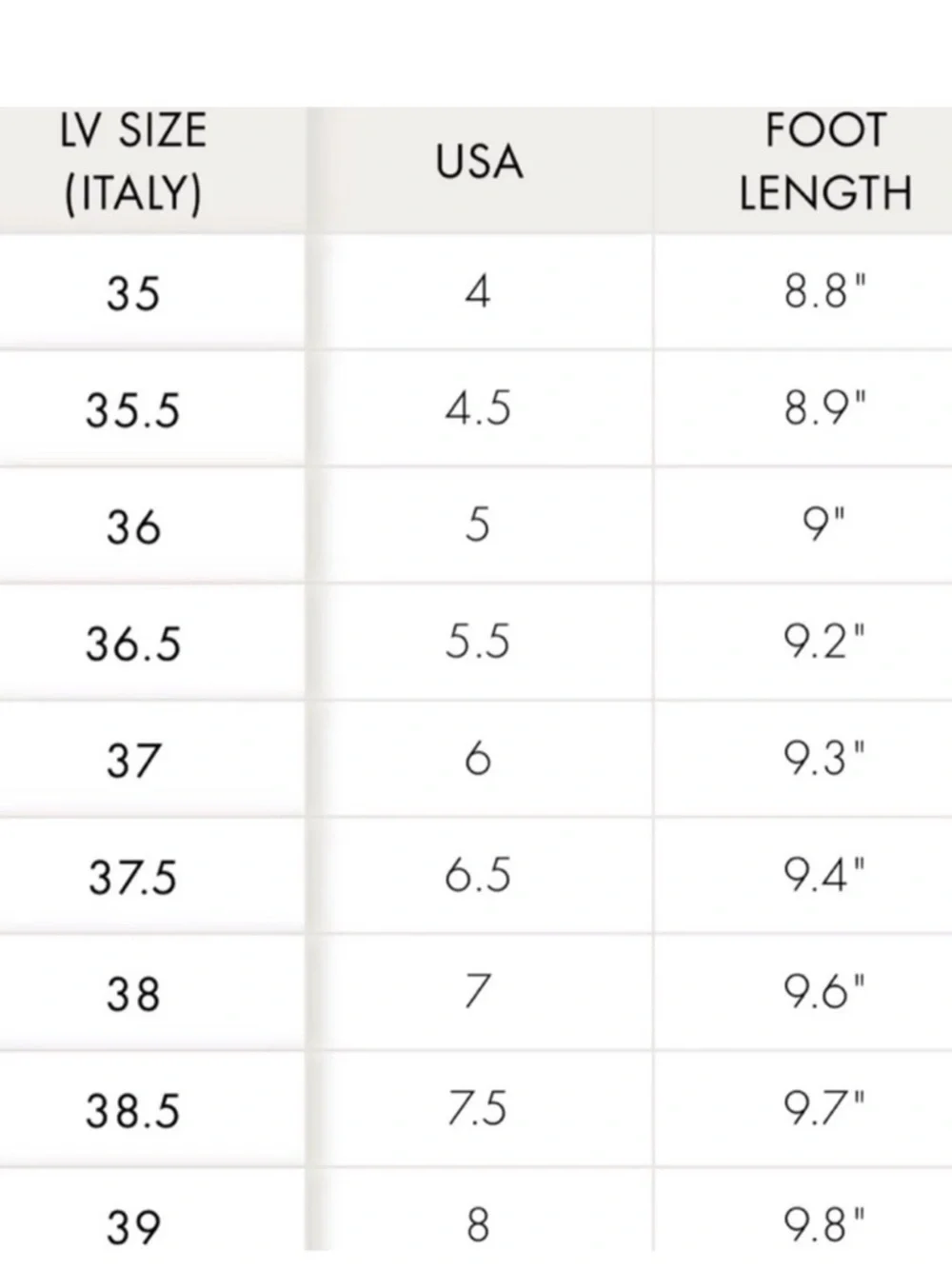The height and width of the screenshot is (1269, 952).
Task: Click the LV SIZE (ITALY) column header
Action: pyautogui.click(x=133, y=162)
